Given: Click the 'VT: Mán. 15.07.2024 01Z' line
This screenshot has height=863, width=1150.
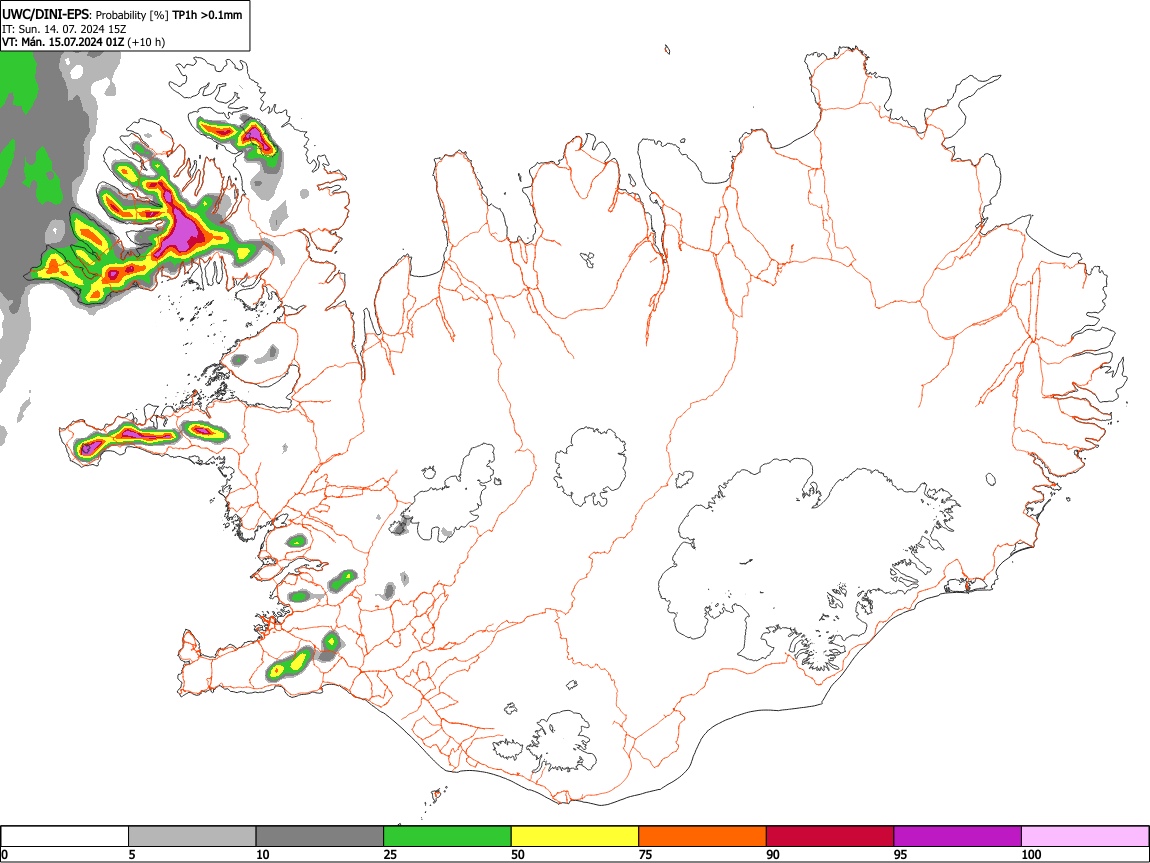Looking at the screenshot, I should click(63, 42).
